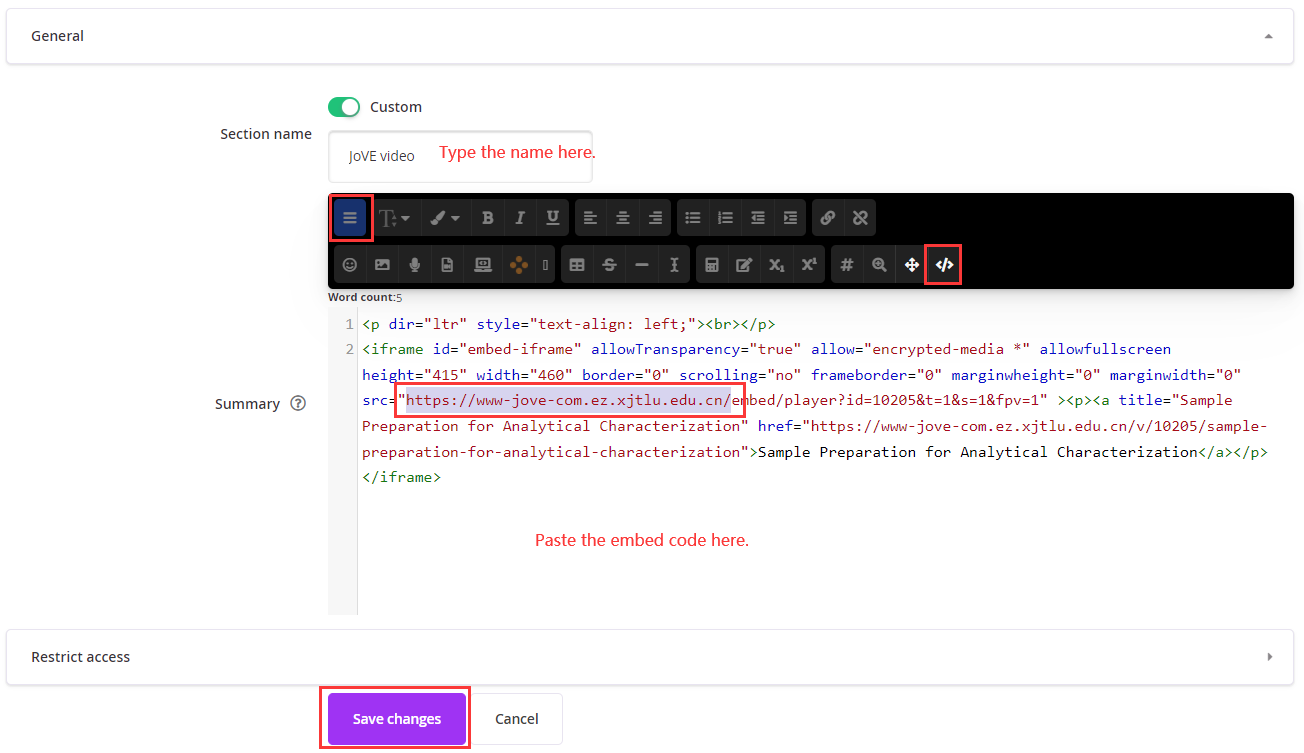Indent the paragraph
The height and width of the screenshot is (753, 1304).
(x=791, y=218)
